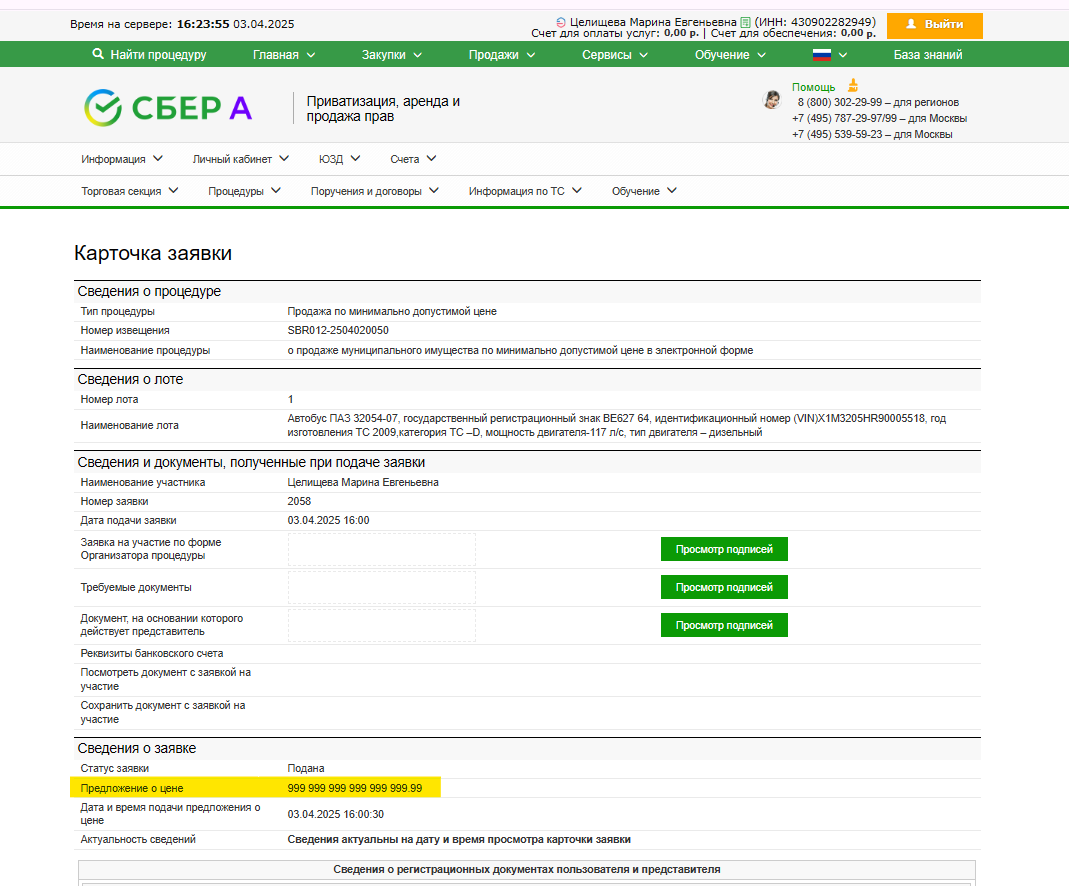The height and width of the screenshot is (886, 1069).
Task: Click the server time 16:23:55
Action: coord(203,24)
